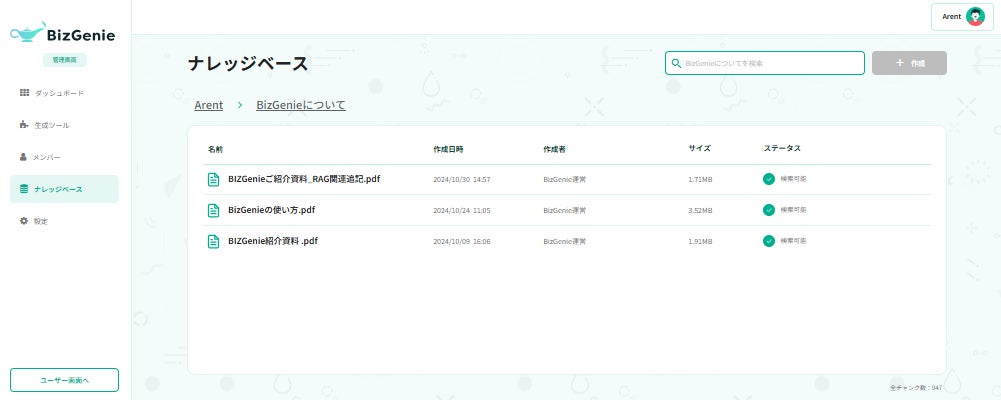The image size is (1001, 400).
Task: Click the 設定 gear icon
Action: pyautogui.click(x=24, y=221)
